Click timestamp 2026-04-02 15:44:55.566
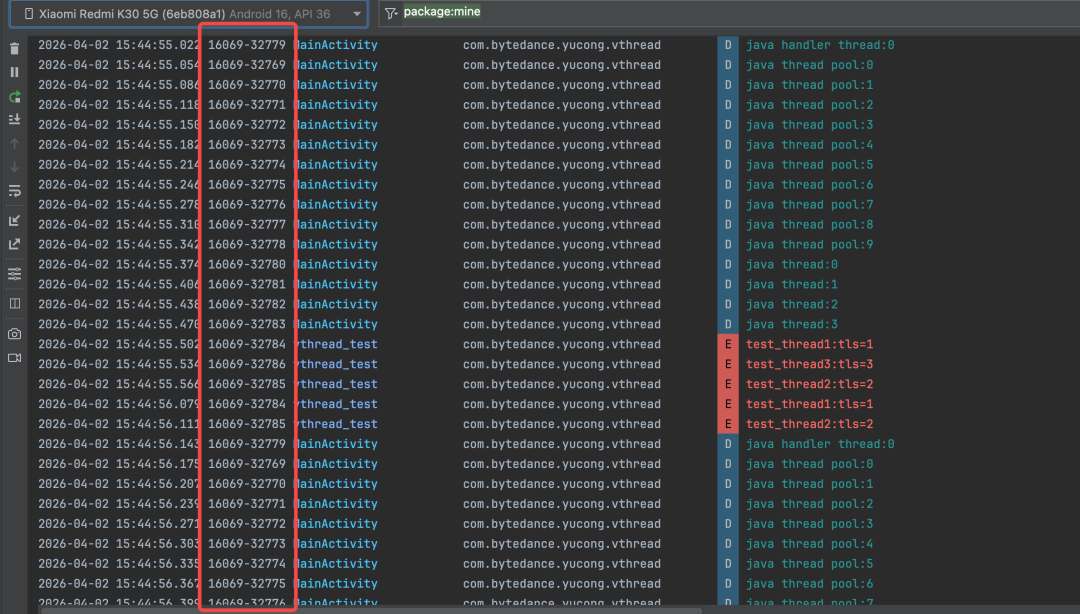This screenshot has width=1080, height=614. click(118, 385)
